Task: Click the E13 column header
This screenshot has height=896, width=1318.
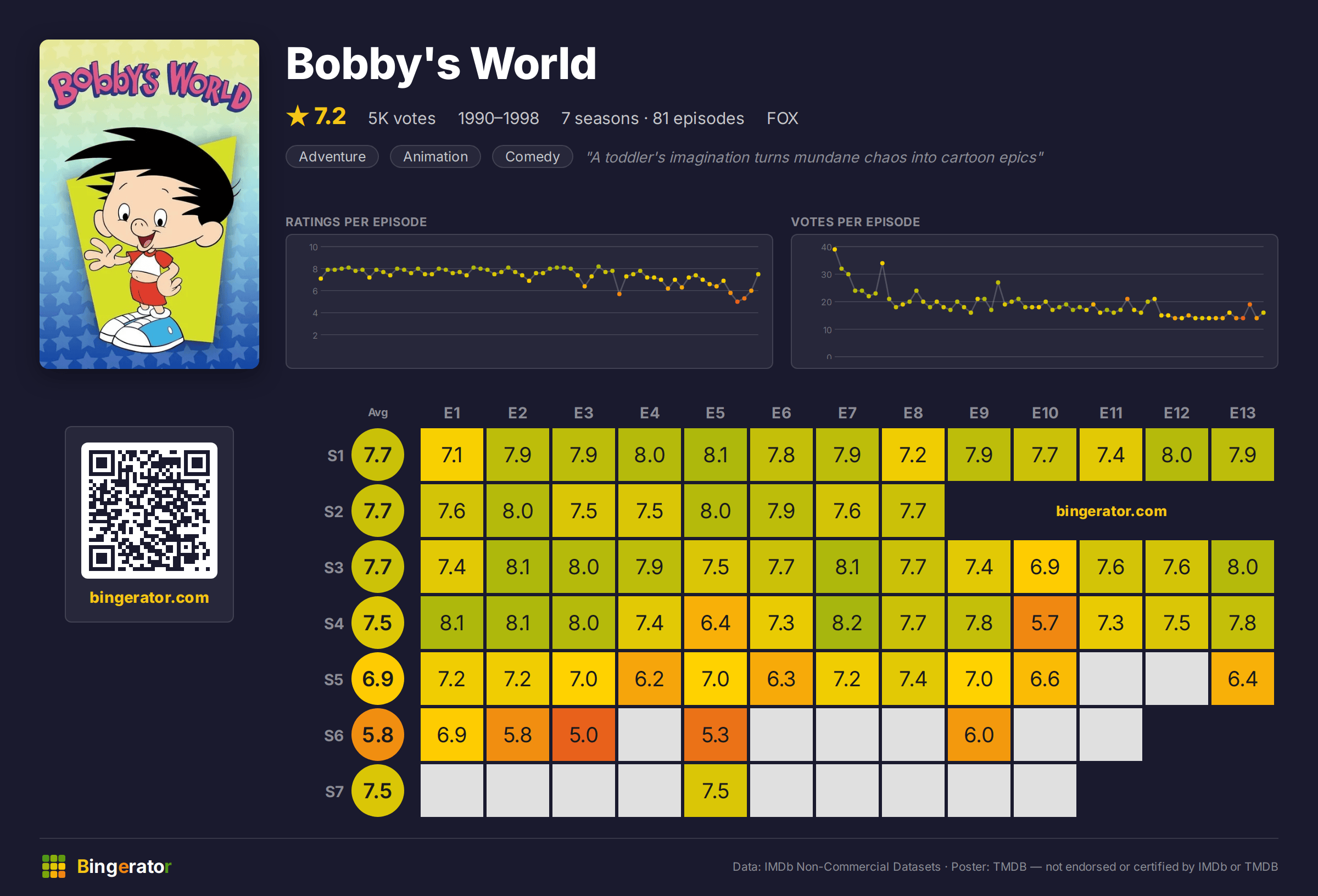Action: coord(1242,413)
